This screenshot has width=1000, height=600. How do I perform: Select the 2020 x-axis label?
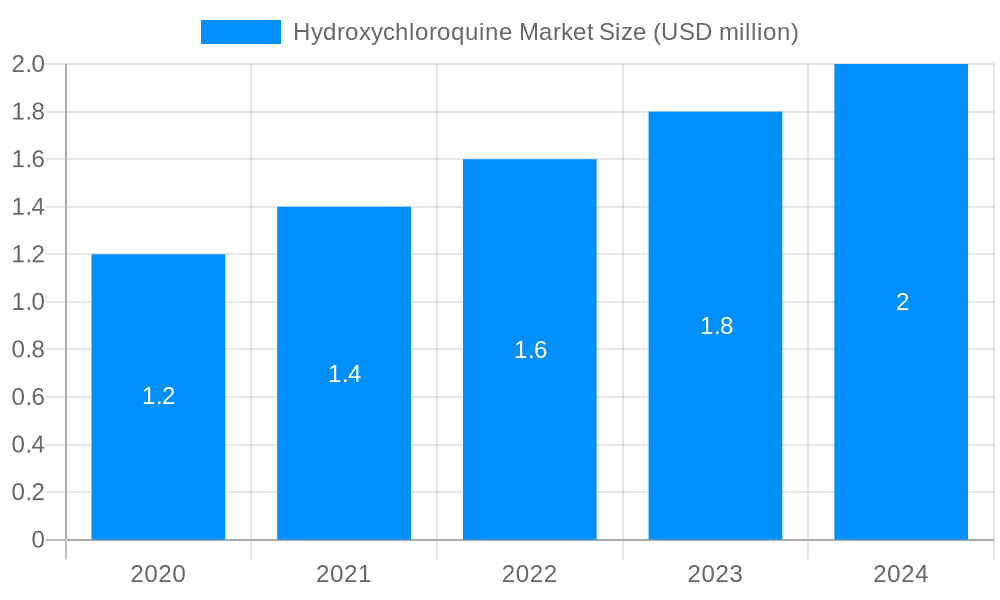point(157,575)
